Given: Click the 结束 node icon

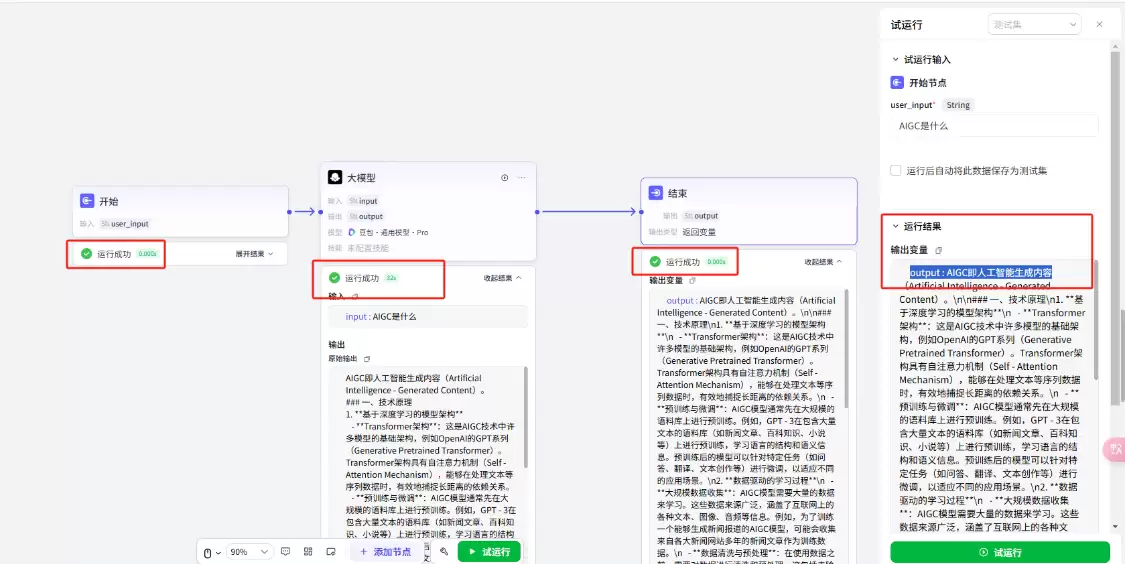Looking at the screenshot, I should [x=655, y=193].
